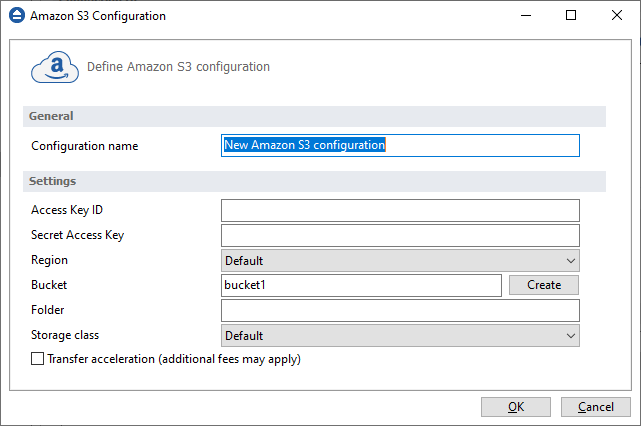Open the Region dropdown
The image size is (641, 426).
(x=400, y=260)
